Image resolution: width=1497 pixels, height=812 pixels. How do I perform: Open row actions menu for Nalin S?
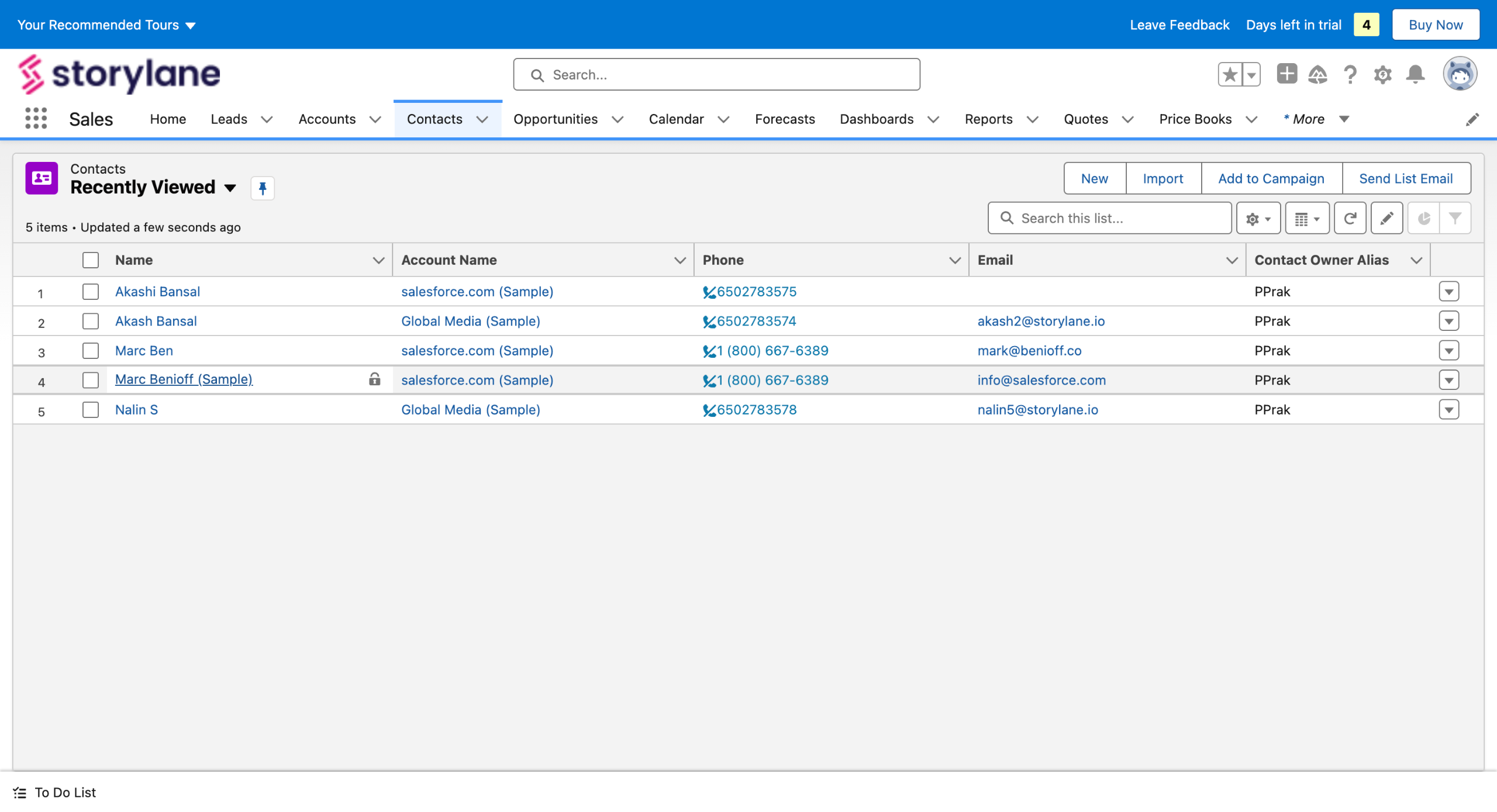(x=1449, y=410)
